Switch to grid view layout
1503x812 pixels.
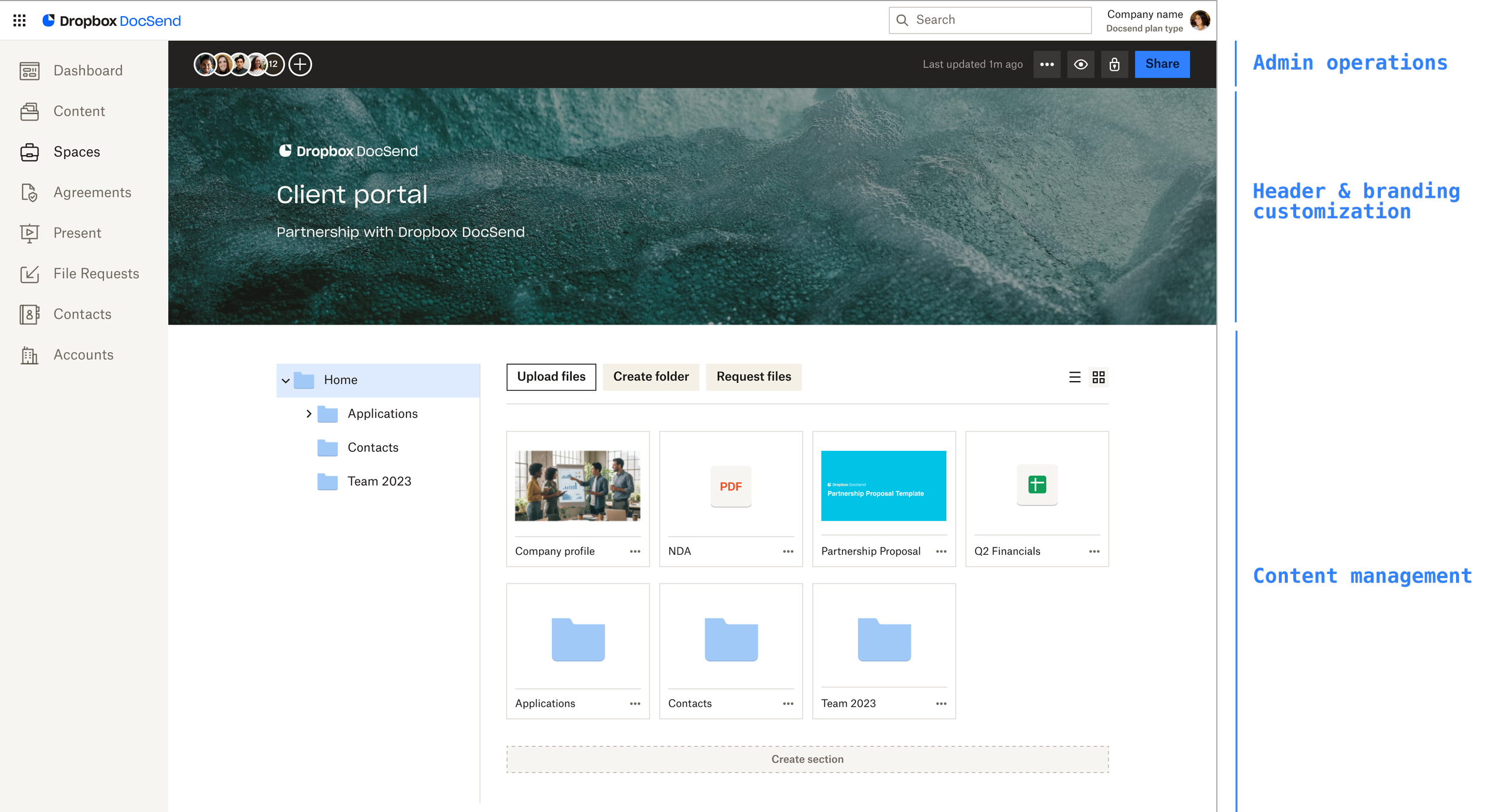(1098, 377)
